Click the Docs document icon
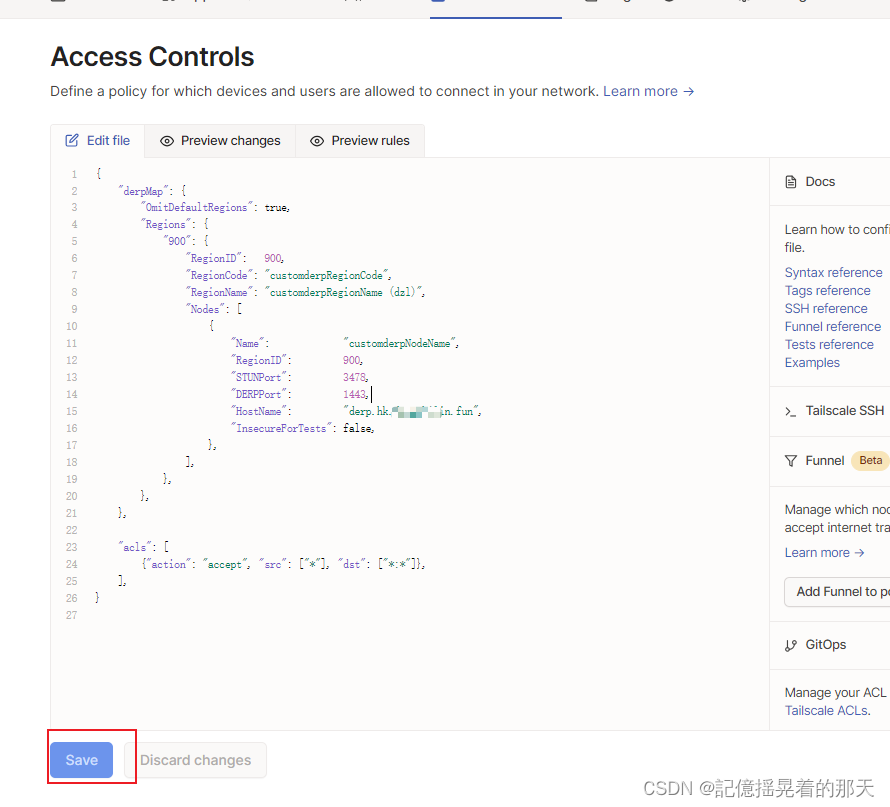The width and height of the screenshot is (890, 807). (x=791, y=182)
